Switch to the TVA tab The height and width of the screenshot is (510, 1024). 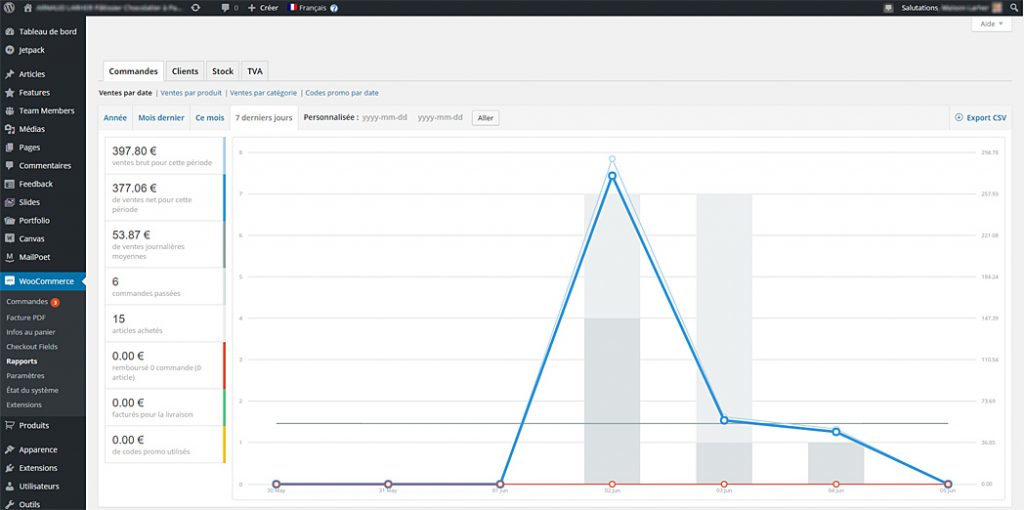[x=255, y=71]
